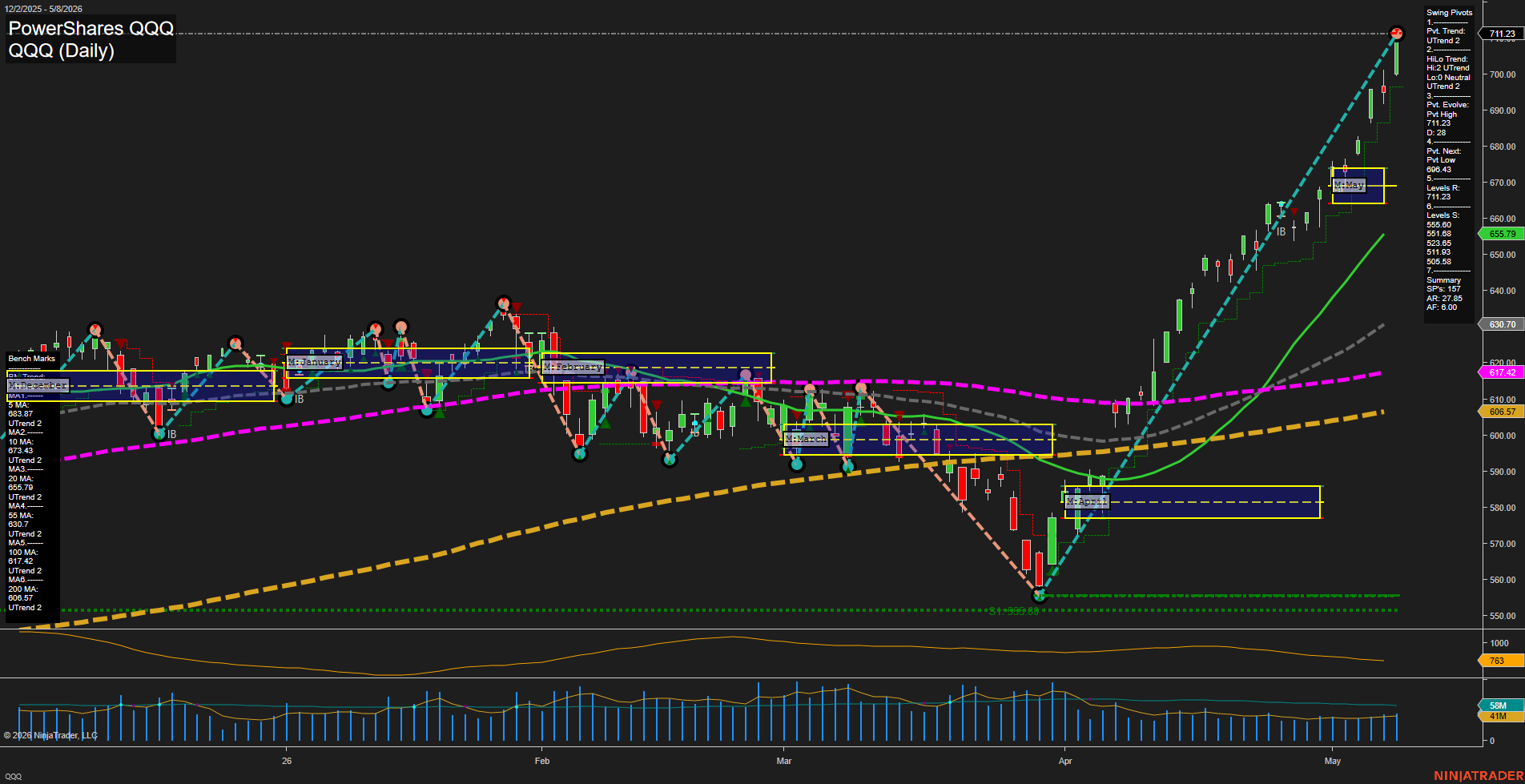Click the IB label beside the May candles

(x=1282, y=231)
